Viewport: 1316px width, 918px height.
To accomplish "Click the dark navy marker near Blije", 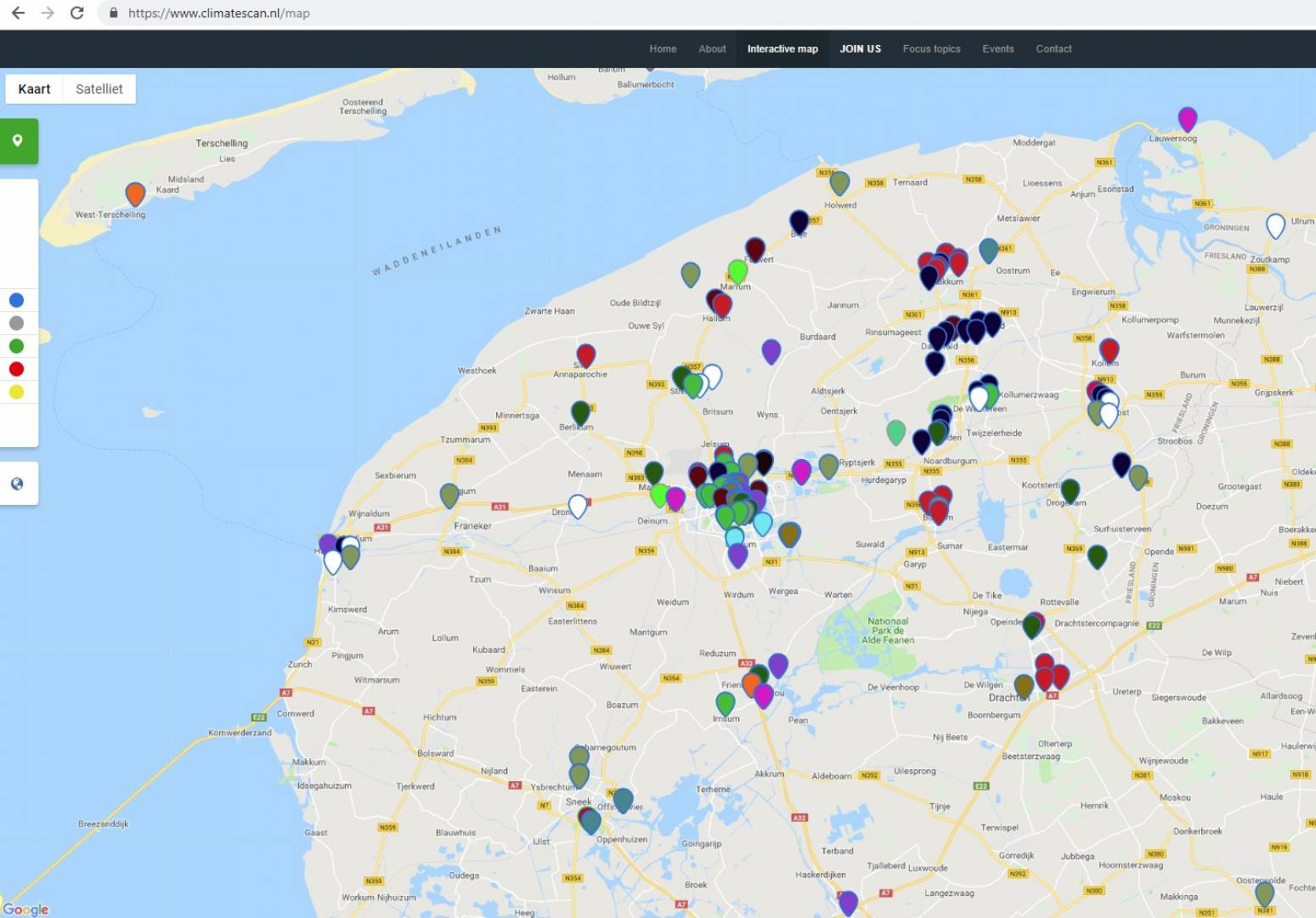I will 799,222.
